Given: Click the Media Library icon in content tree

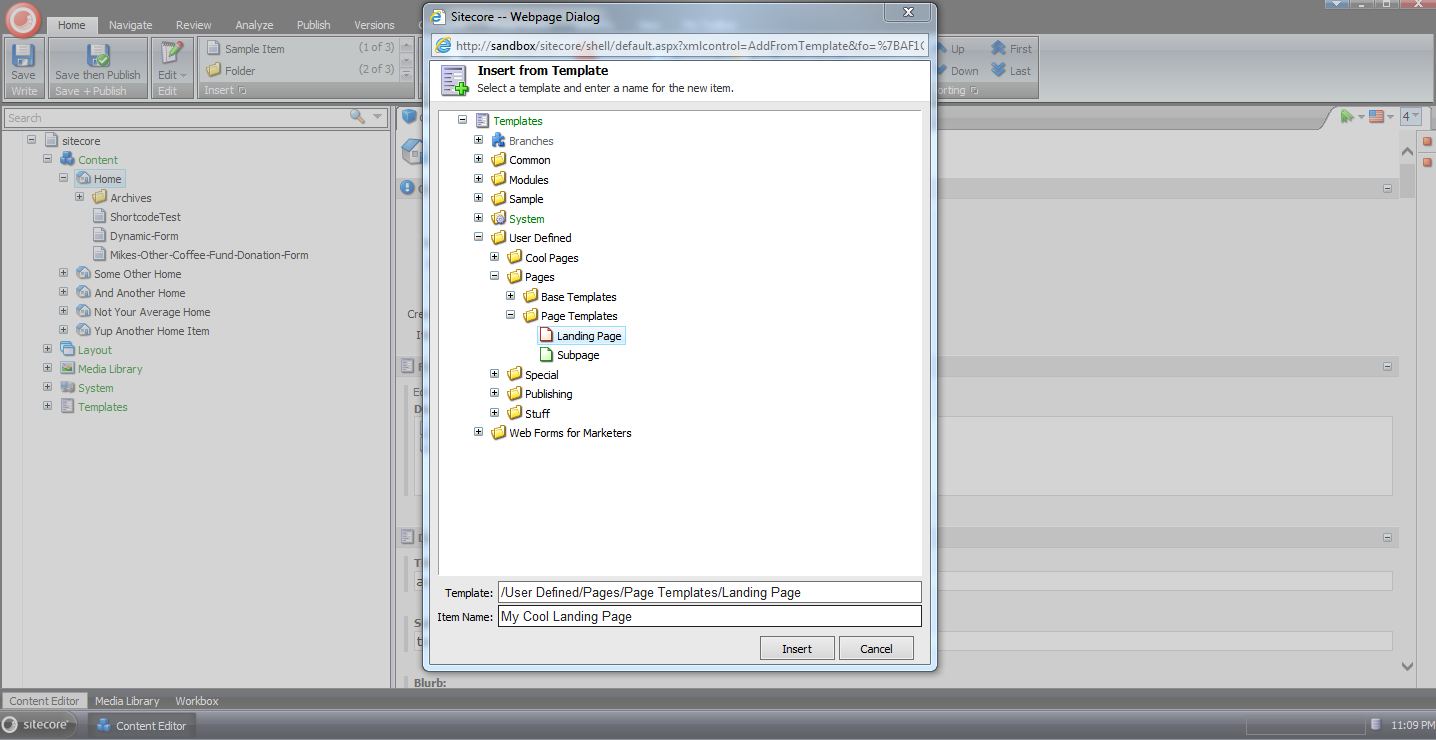Looking at the screenshot, I should 68,369.
